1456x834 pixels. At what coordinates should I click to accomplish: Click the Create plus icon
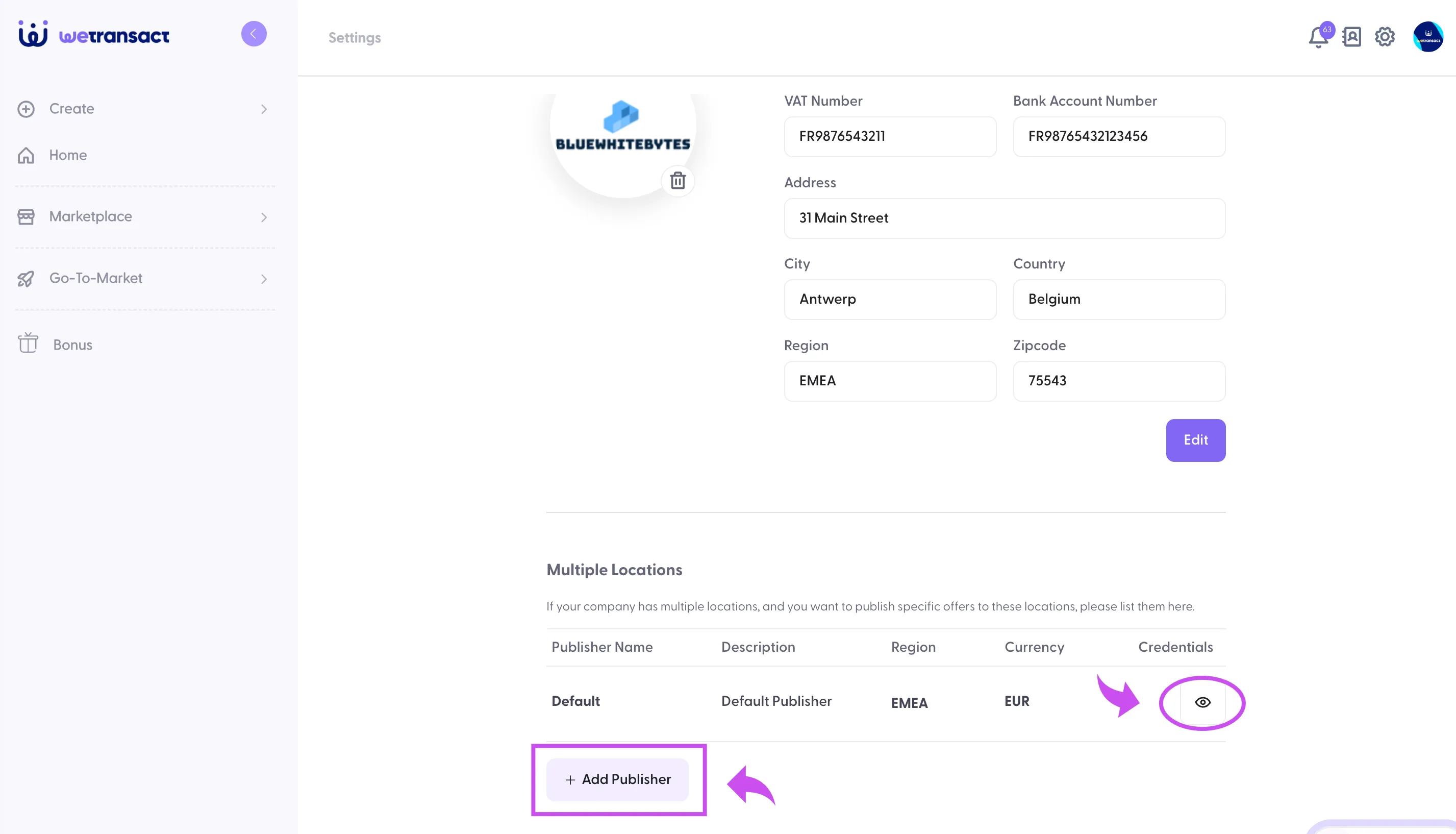pyautogui.click(x=26, y=109)
